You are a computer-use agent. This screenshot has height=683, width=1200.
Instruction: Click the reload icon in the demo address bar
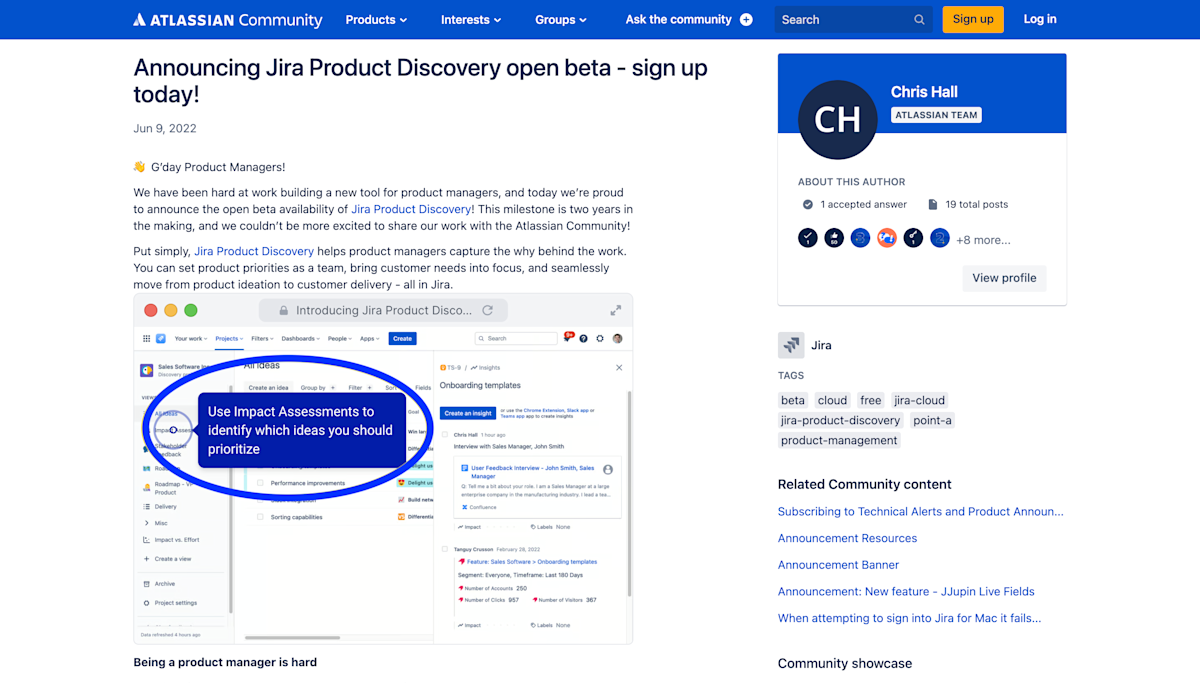coord(487,310)
